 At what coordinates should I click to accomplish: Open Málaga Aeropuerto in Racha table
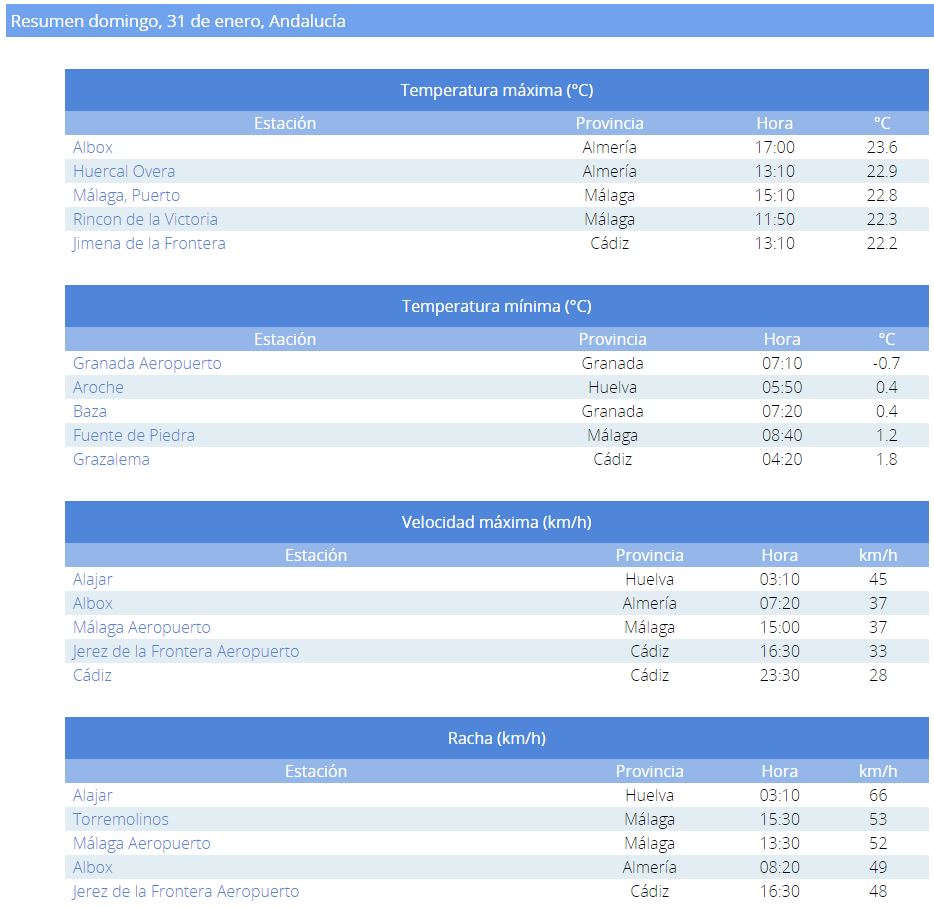[142, 843]
